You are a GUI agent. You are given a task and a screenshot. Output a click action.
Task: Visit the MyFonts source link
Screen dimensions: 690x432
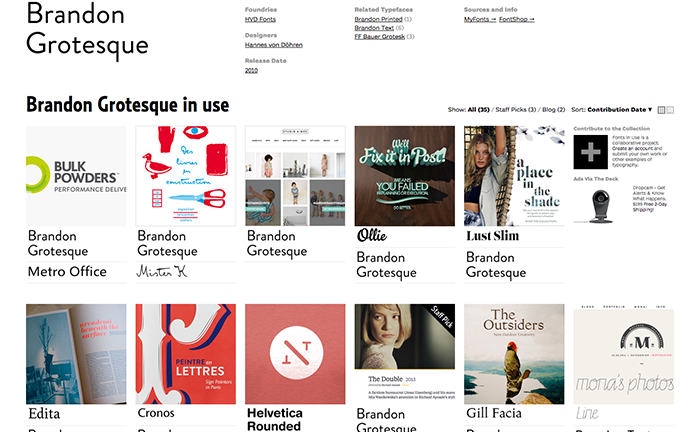(480, 19)
